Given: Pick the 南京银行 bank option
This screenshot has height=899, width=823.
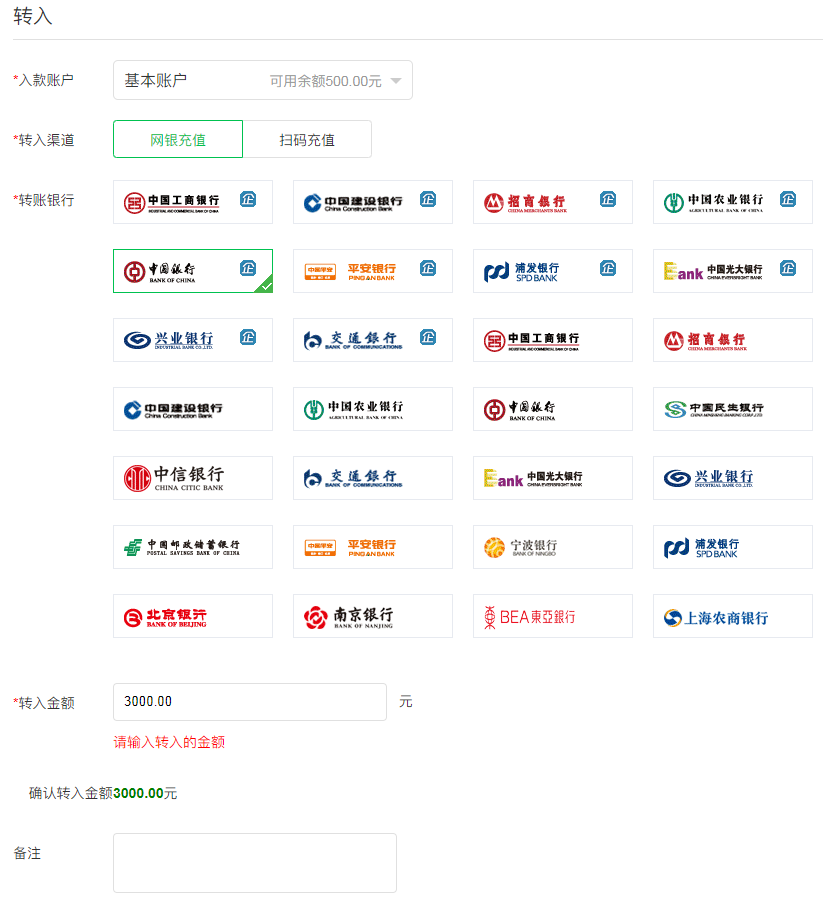Looking at the screenshot, I should coord(373,616).
